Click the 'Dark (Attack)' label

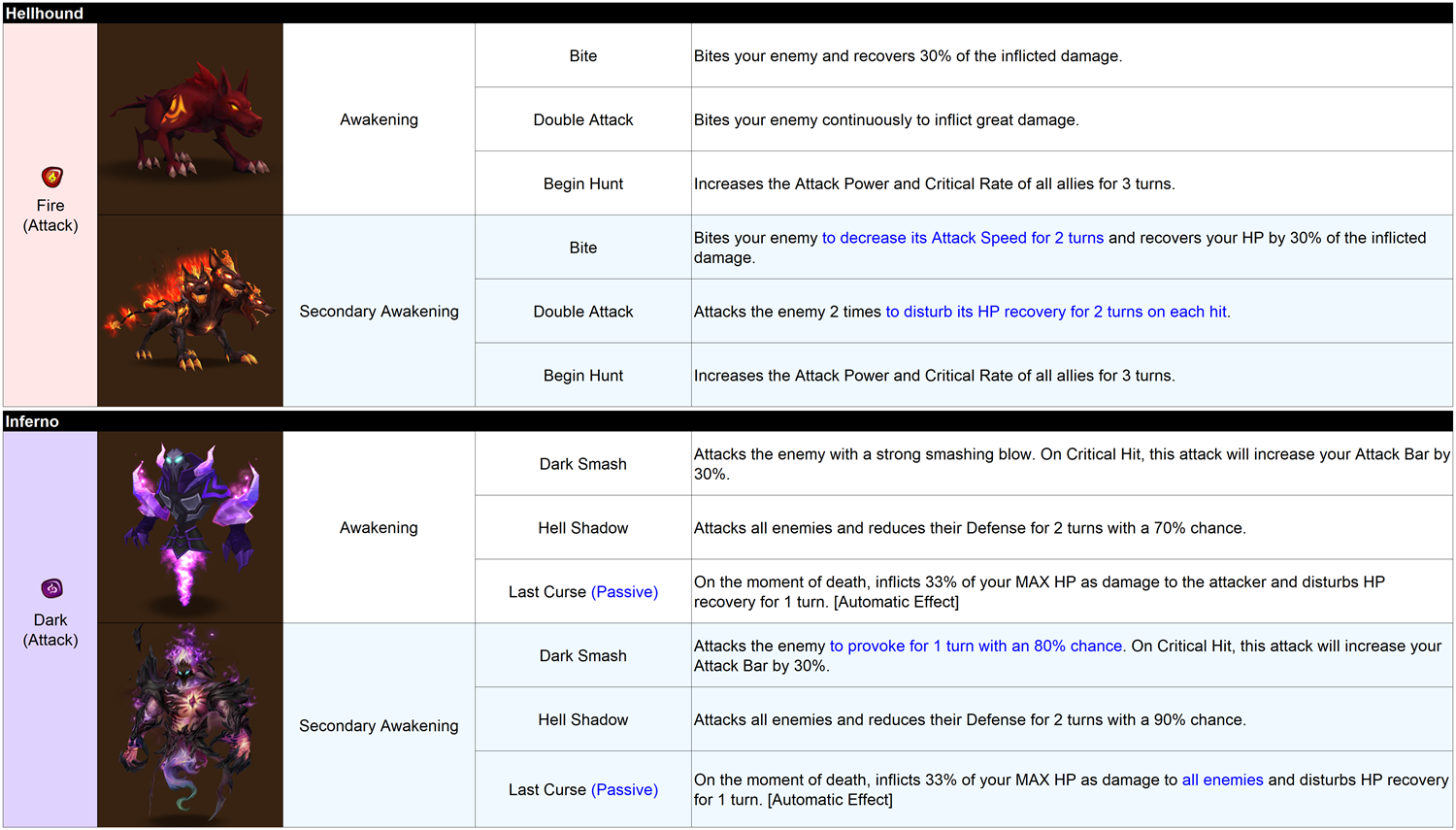tap(50, 630)
